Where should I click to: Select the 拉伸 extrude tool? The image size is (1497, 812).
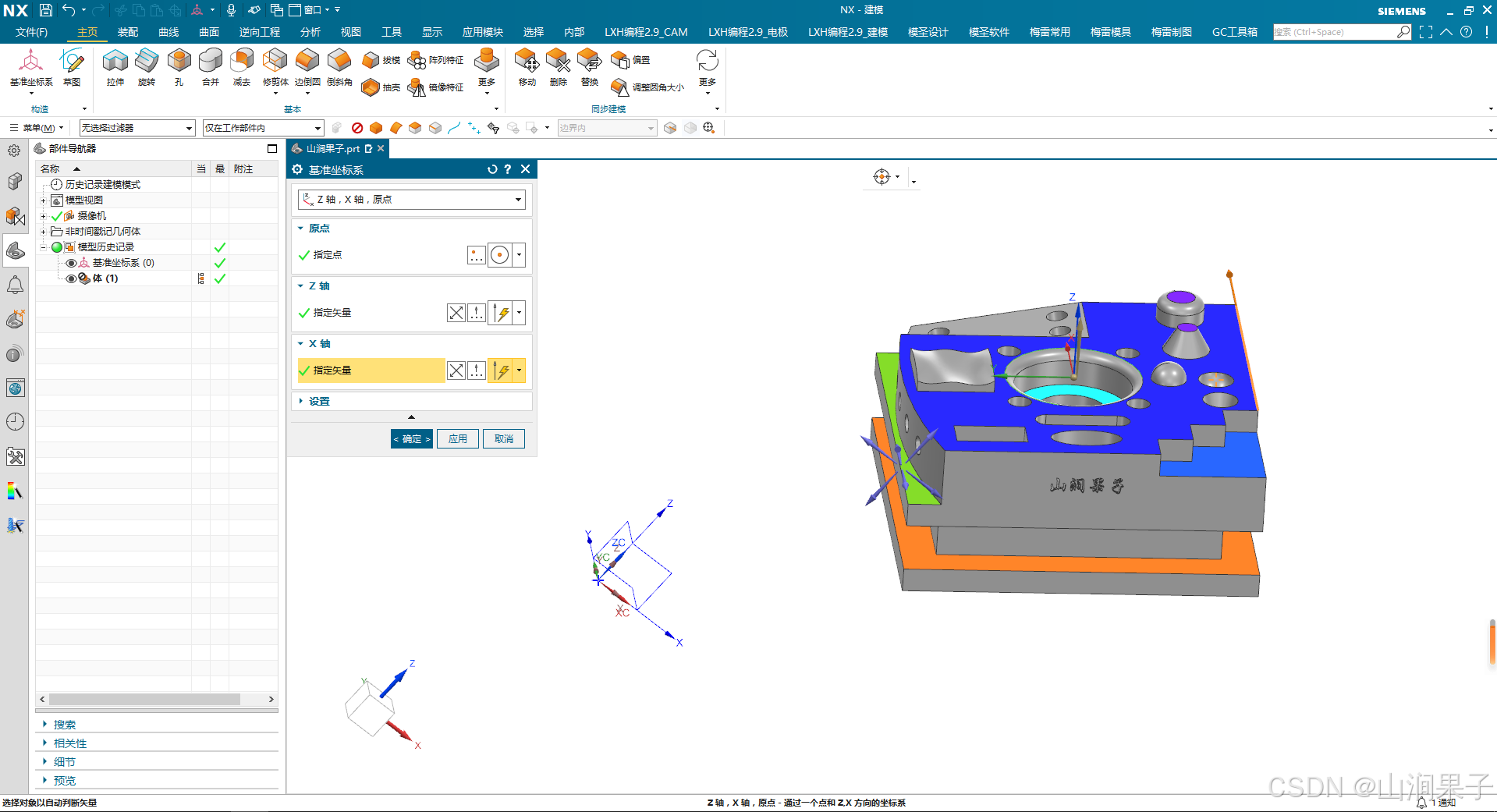[115, 67]
